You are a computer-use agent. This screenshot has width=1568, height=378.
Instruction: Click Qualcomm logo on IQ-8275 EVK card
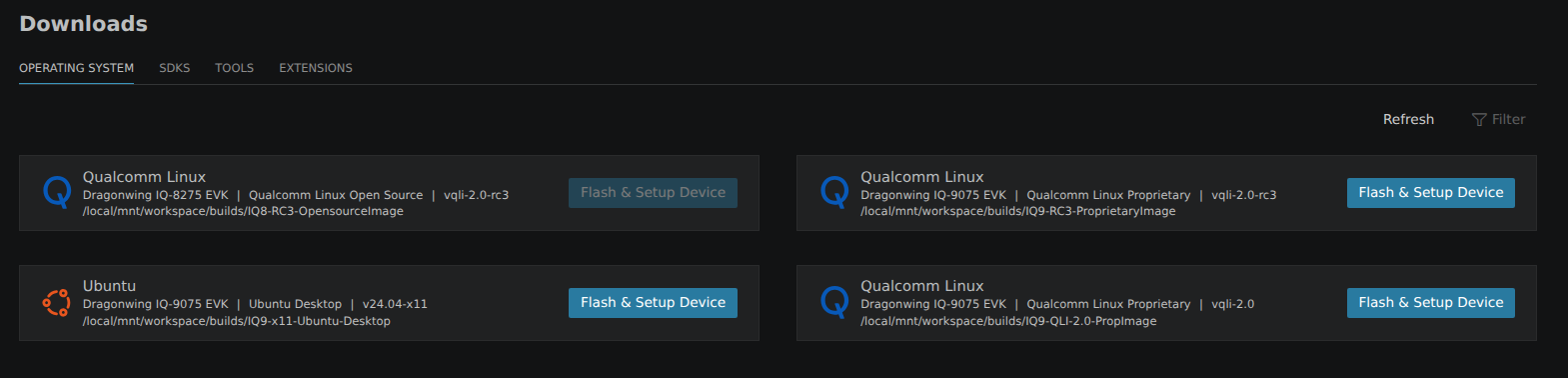tap(57, 192)
